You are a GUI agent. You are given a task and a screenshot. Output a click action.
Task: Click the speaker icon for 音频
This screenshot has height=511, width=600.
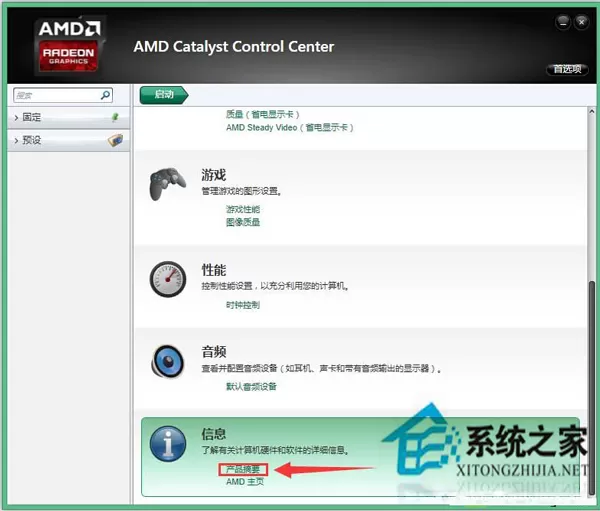168,361
